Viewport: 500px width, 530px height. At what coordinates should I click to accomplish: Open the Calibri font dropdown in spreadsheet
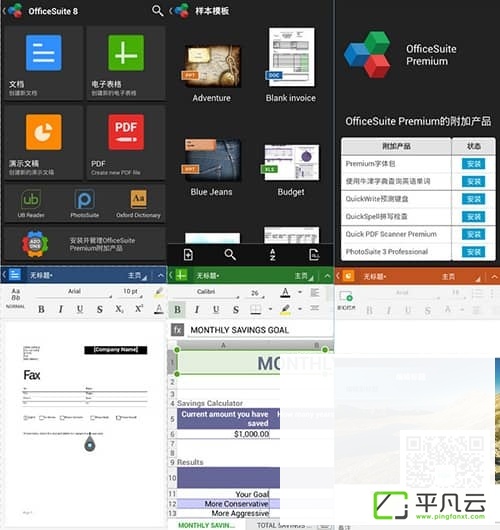[x=206, y=292]
